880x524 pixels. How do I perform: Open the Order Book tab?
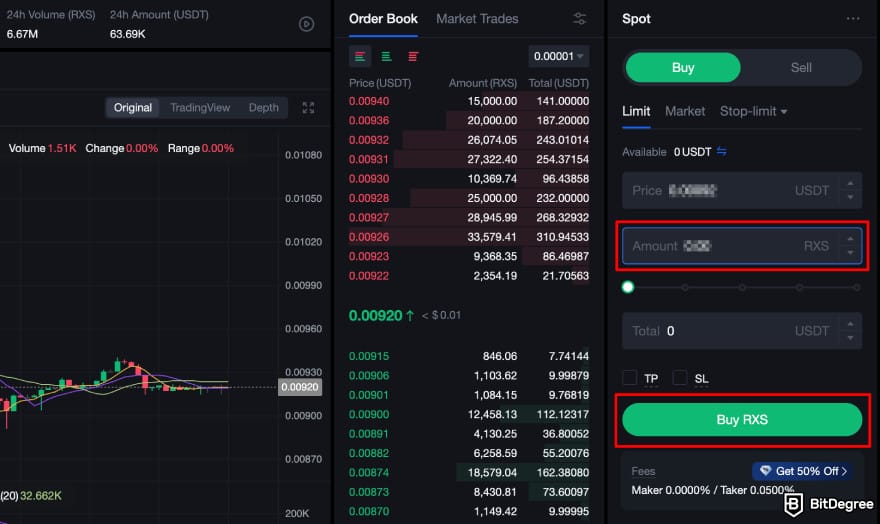click(383, 19)
